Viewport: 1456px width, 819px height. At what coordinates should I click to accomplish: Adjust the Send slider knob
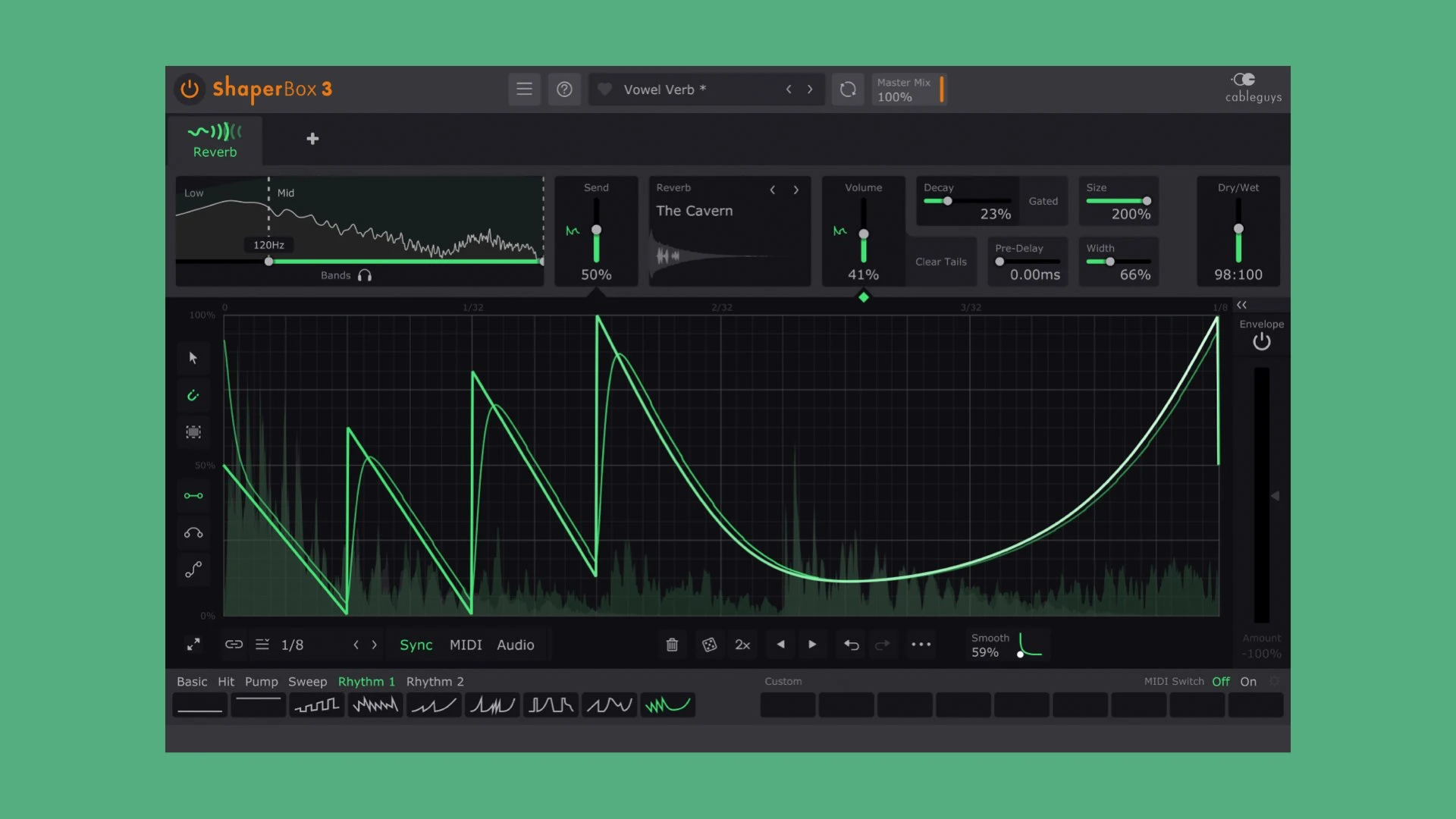tap(597, 230)
